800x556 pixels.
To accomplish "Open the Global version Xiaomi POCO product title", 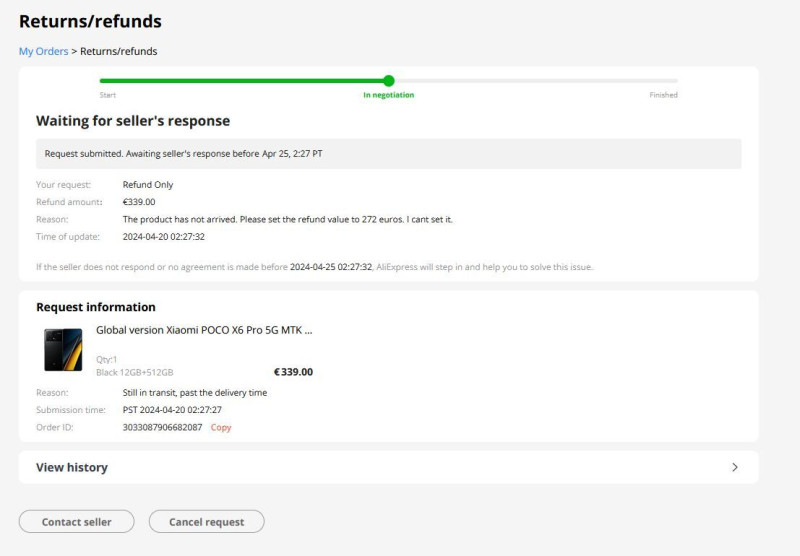I will click(x=204, y=329).
